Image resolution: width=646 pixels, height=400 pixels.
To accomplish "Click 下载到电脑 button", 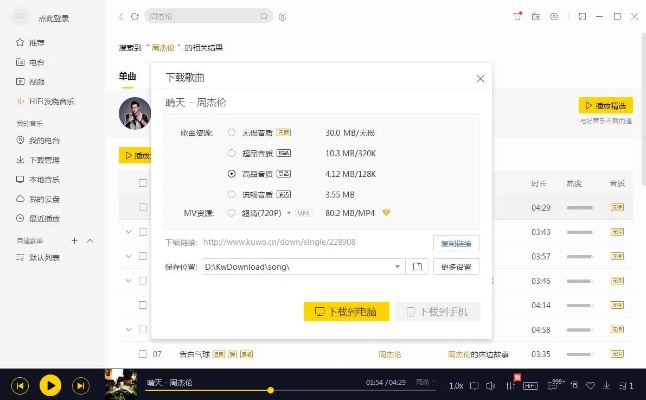I will tap(346, 311).
